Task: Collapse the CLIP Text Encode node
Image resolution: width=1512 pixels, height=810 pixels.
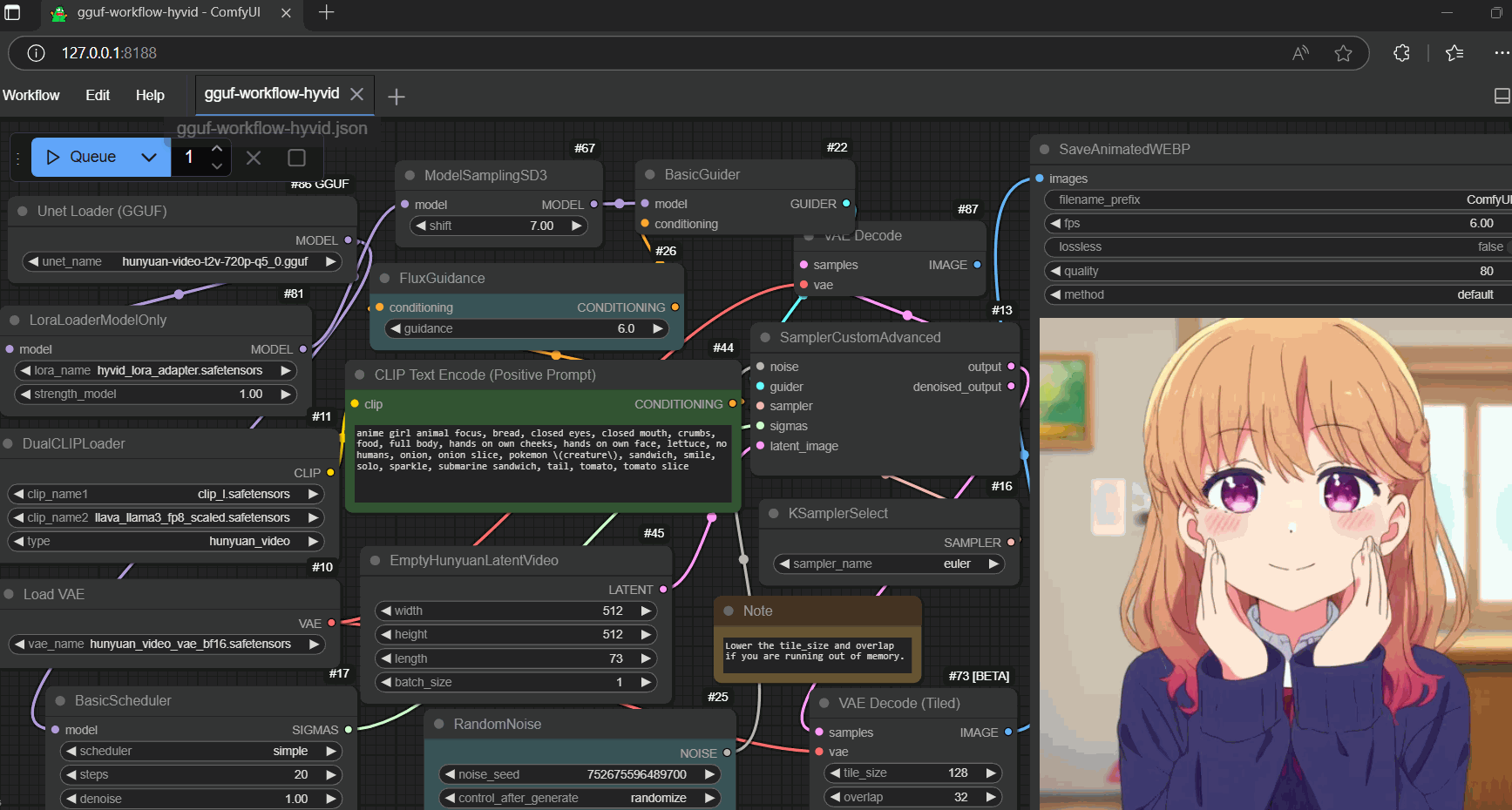Action: [360, 375]
